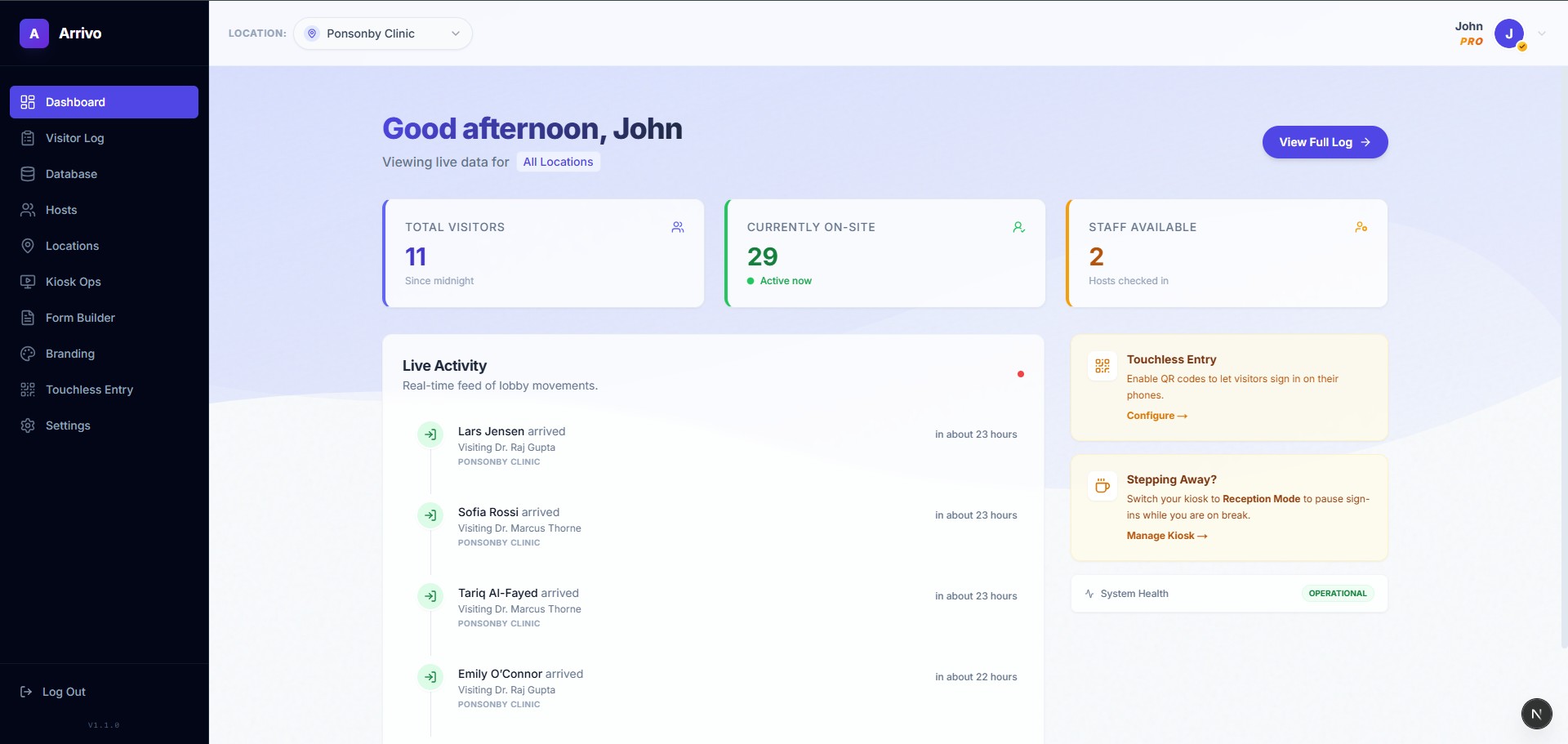Click the Arrivo logo icon
This screenshot has height=744, width=1568.
click(x=33, y=33)
